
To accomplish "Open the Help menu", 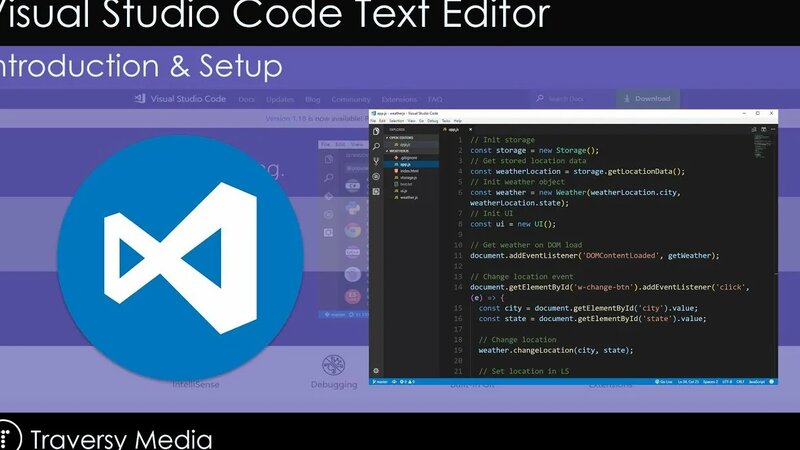I will (x=458, y=121).
